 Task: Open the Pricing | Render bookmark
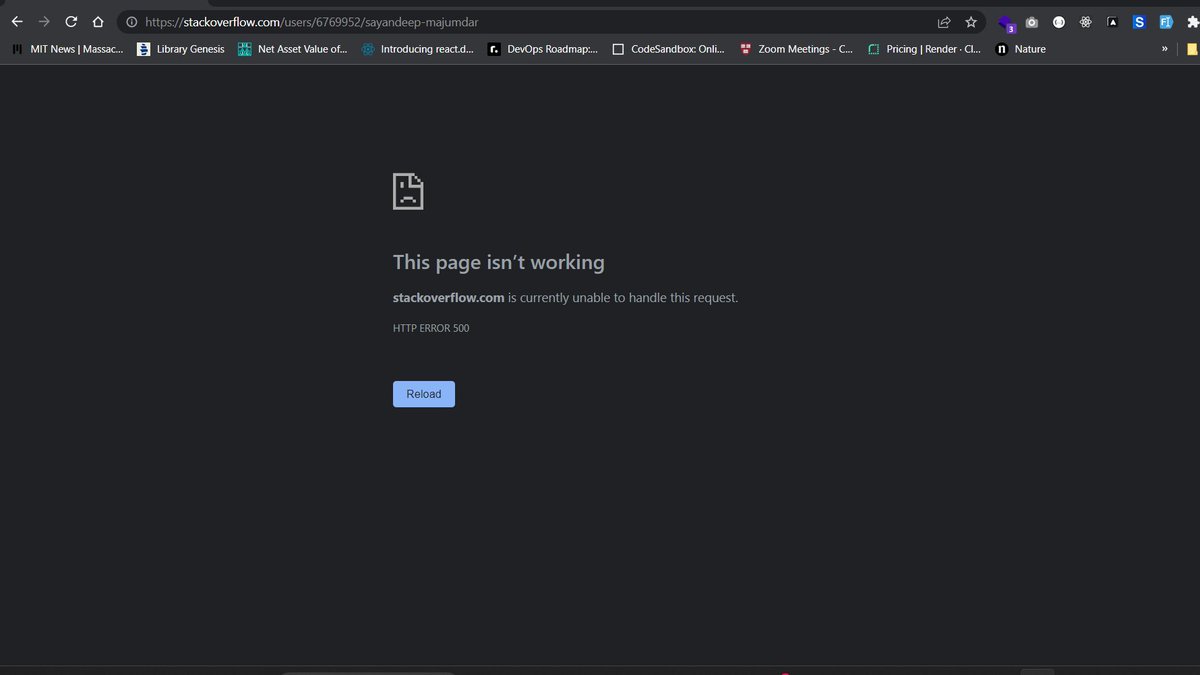(x=924, y=49)
